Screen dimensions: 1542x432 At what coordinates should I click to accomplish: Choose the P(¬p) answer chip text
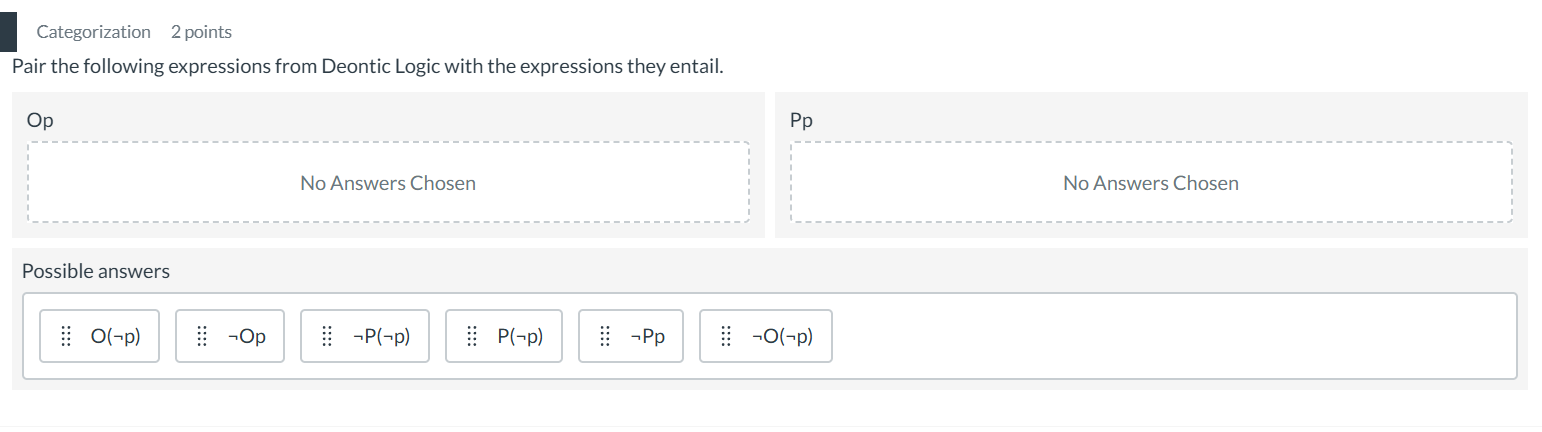pos(520,336)
